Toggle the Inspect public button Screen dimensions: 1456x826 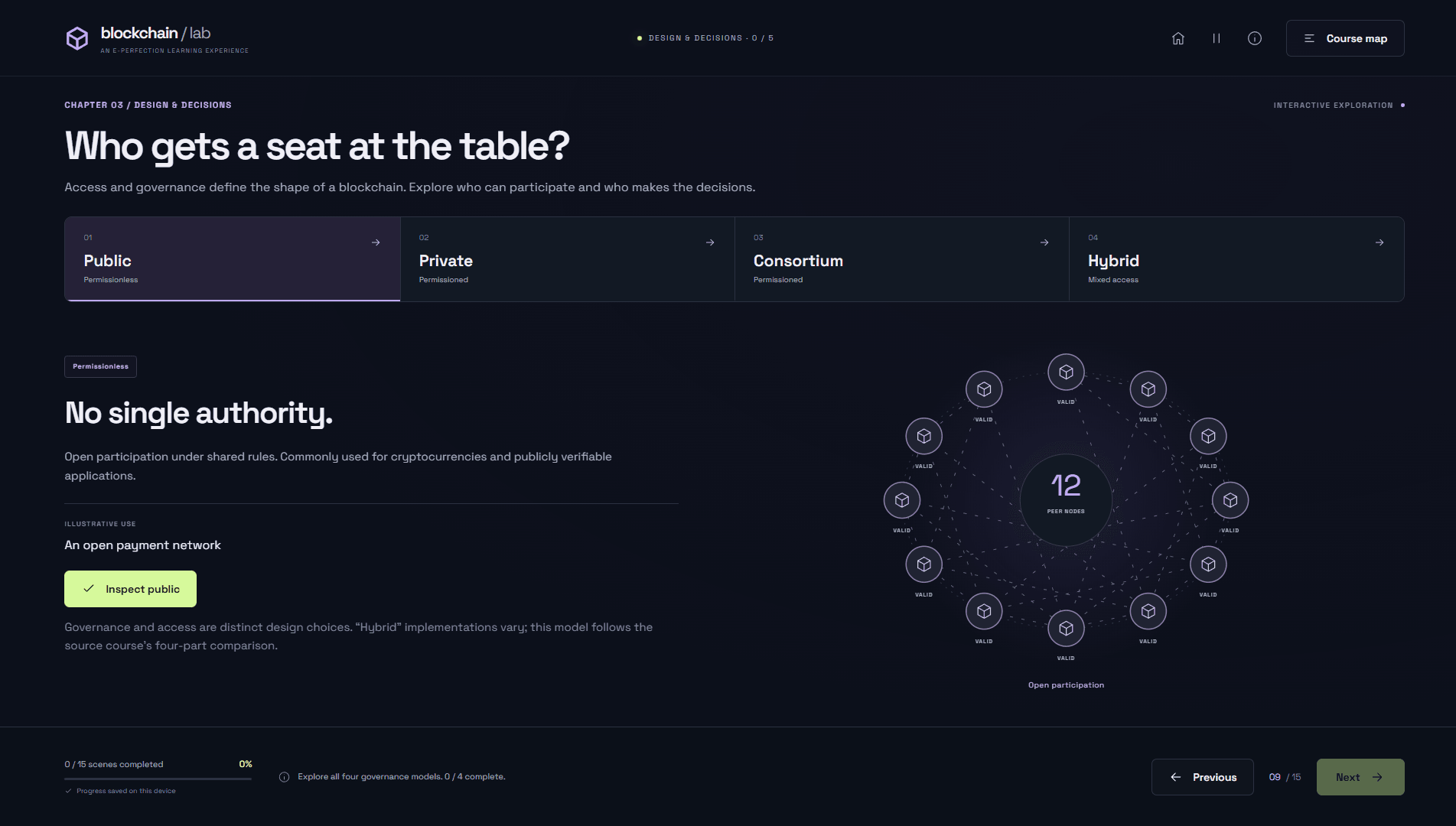130,589
